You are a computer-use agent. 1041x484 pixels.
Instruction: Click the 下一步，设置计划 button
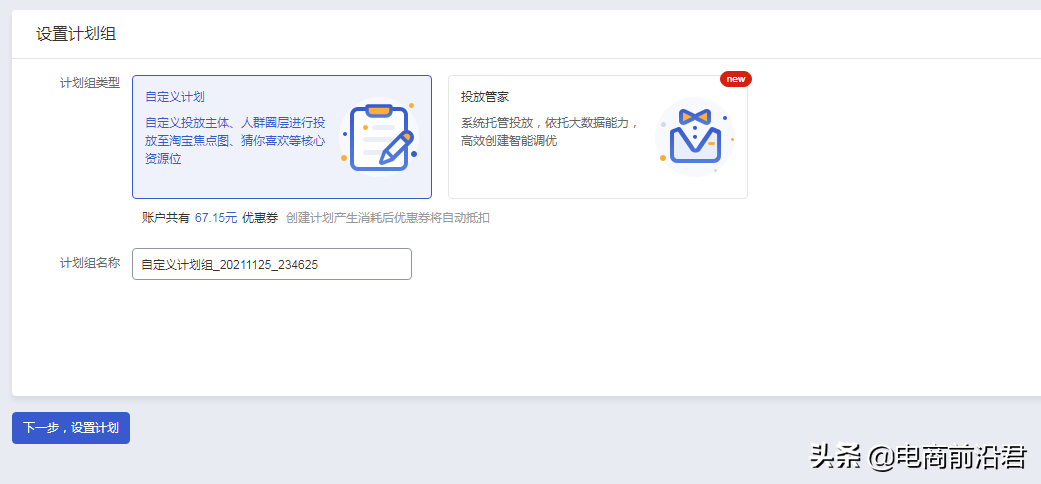click(x=71, y=428)
